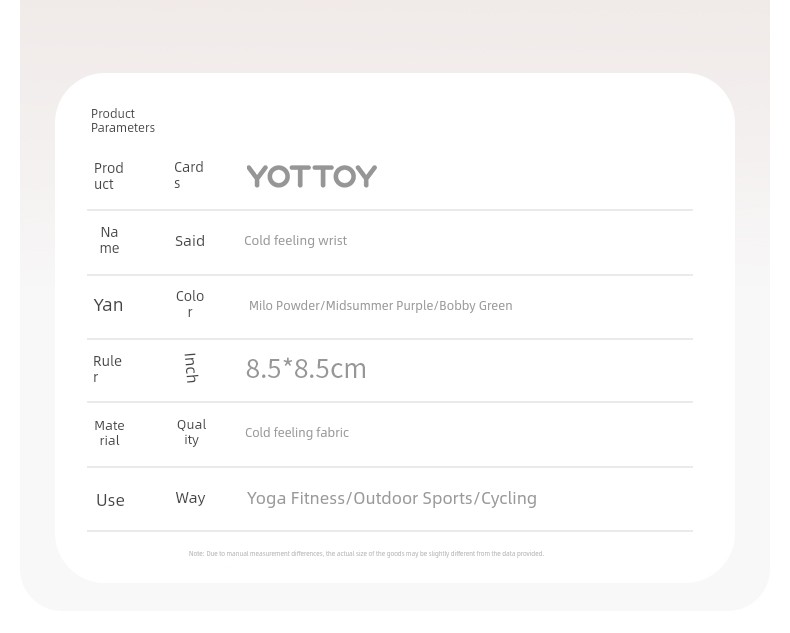Click the YOTTOY brand logo
The height and width of the screenshot is (633, 790).
[311, 176]
